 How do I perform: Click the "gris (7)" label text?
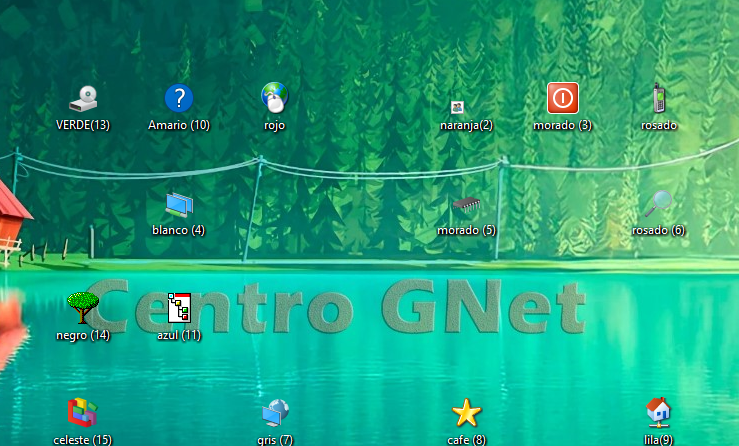(x=275, y=440)
